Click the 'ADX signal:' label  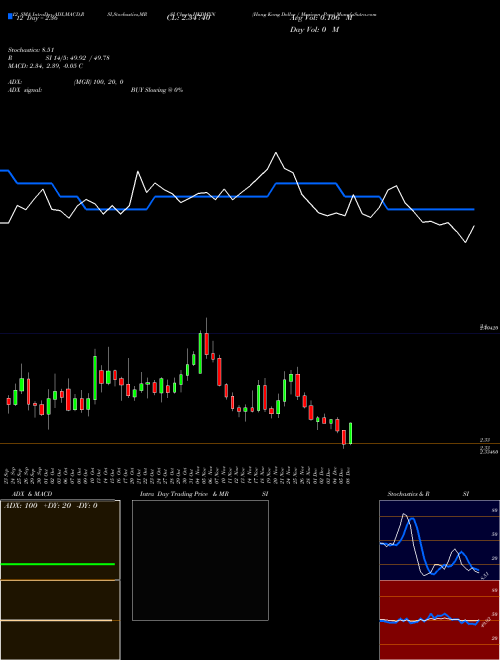click(25, 90)
